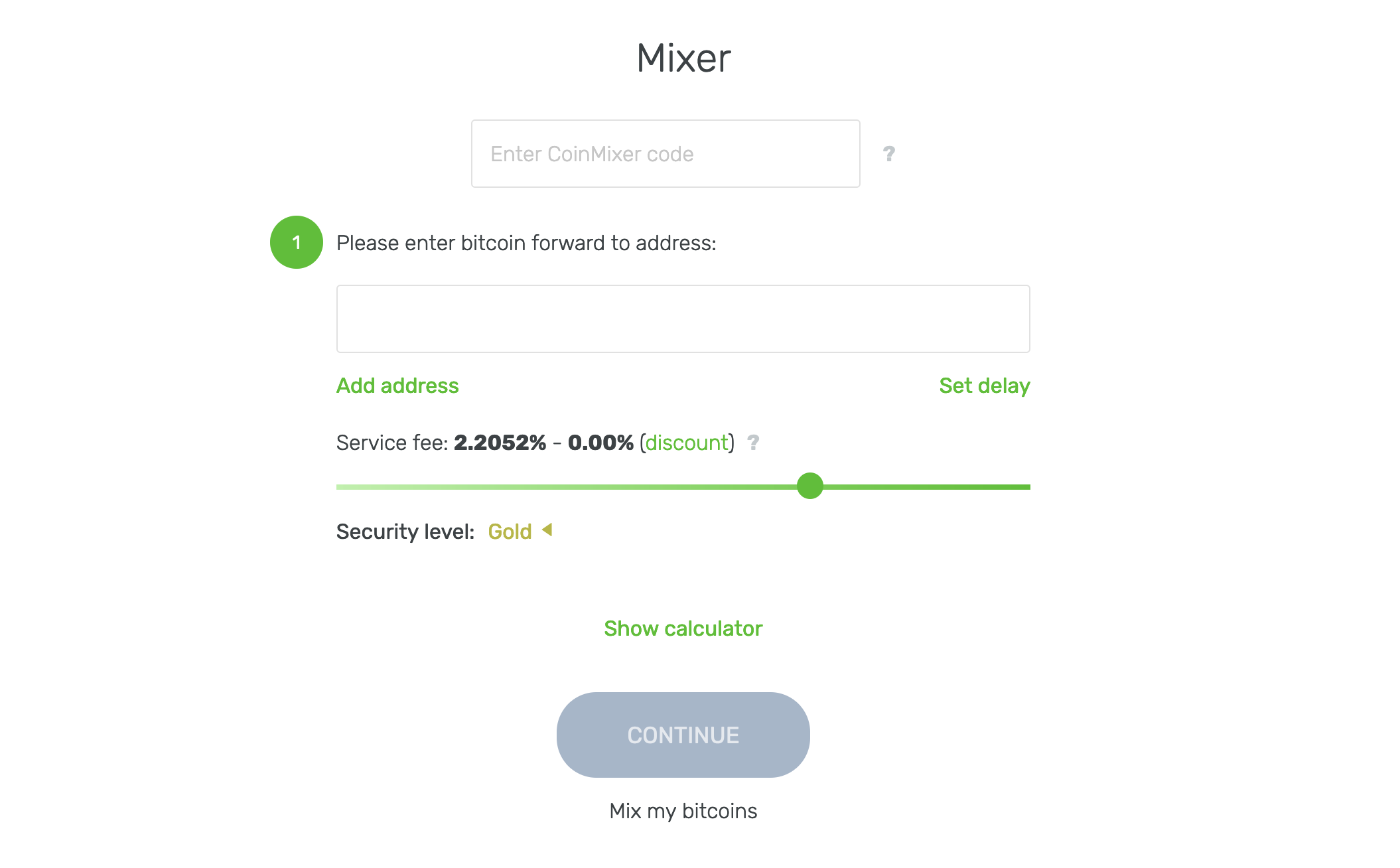1400x868 pixels.
Task: Click the 2.2052% service fee value
Action: coord(500,443)
